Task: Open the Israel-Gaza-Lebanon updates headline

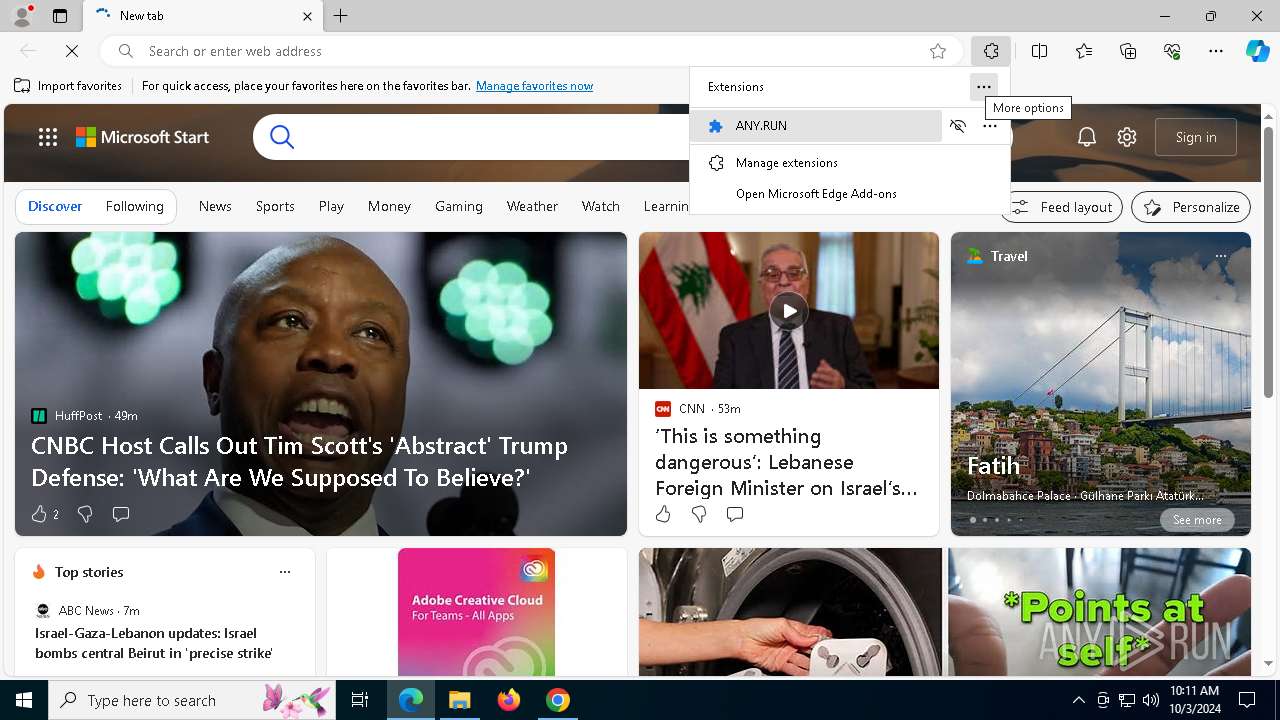Action: [x=154, y=643]
